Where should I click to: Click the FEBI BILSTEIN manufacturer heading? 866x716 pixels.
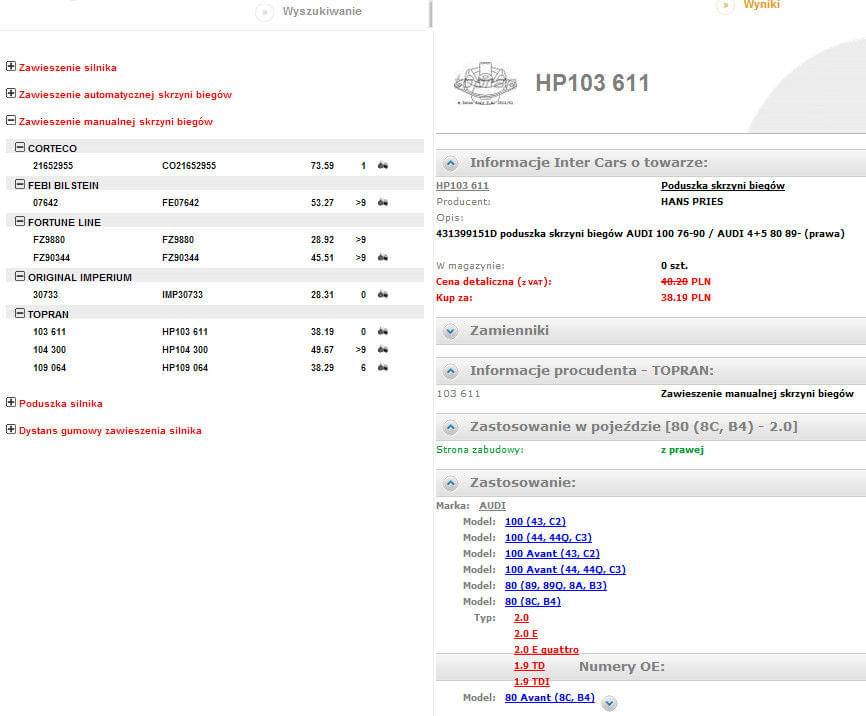click(63, 185)
